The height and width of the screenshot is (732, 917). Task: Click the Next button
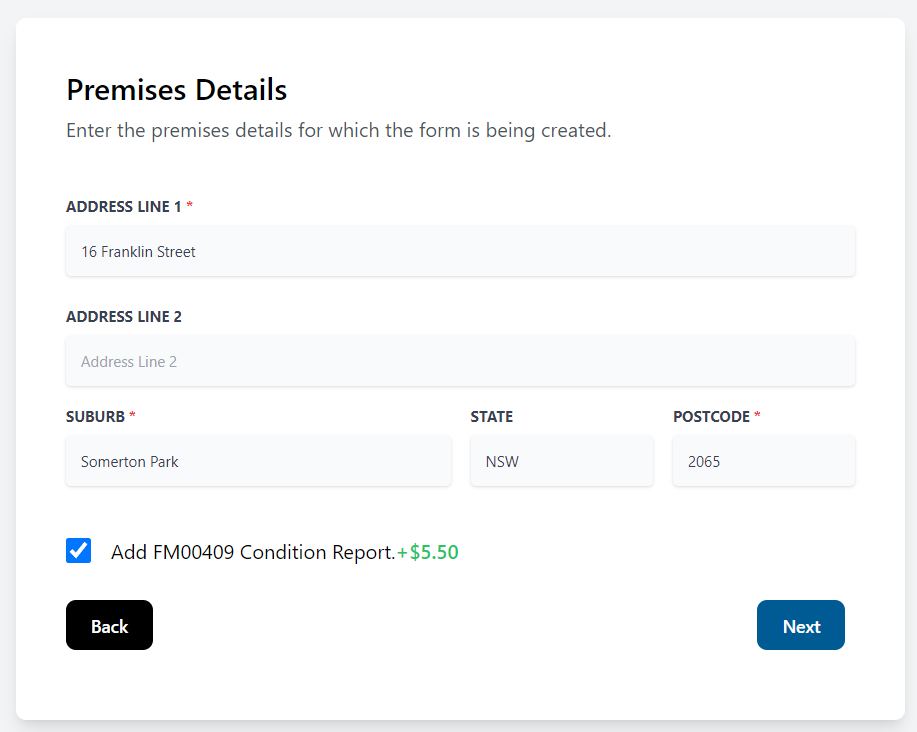(800, 625)
